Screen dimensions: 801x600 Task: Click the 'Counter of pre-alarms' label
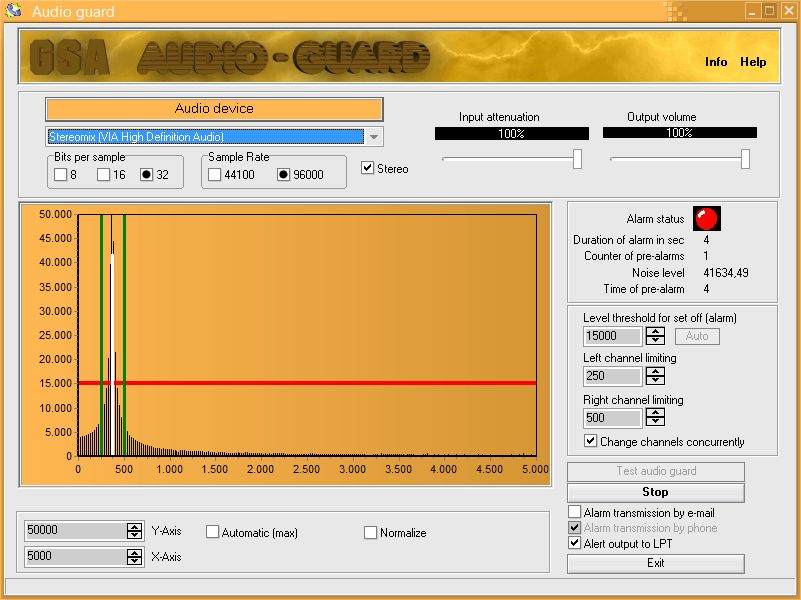(634, 256)
